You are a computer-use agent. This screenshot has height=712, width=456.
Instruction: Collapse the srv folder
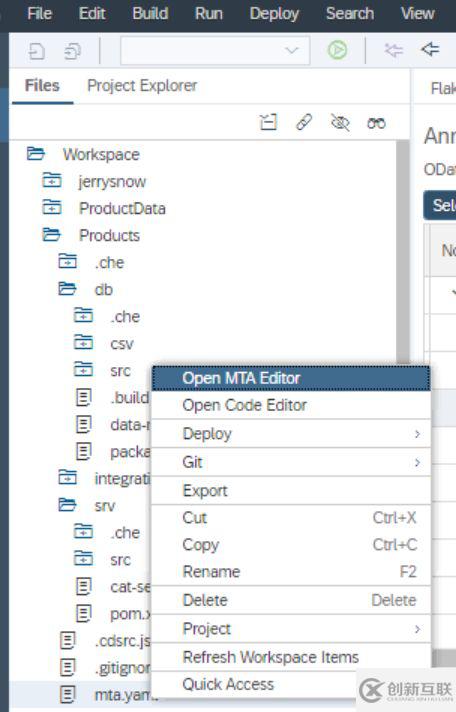pos(67,505)
